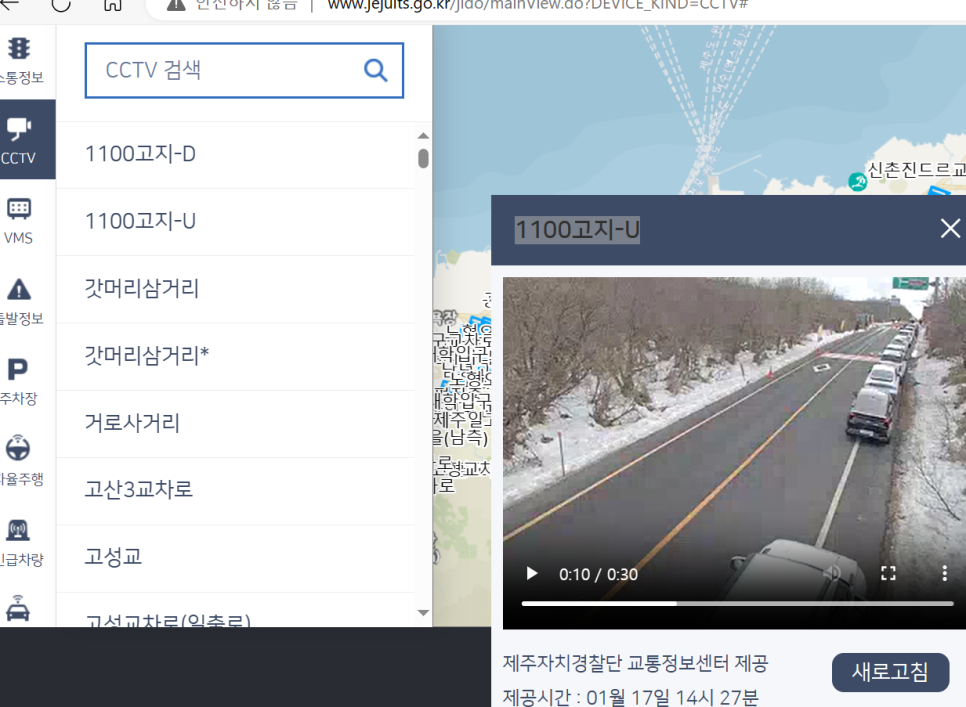Select 갓머리삼거리 without asterisk
The height and width of the screenshot is (707, 966).
[x=235, y=289]
